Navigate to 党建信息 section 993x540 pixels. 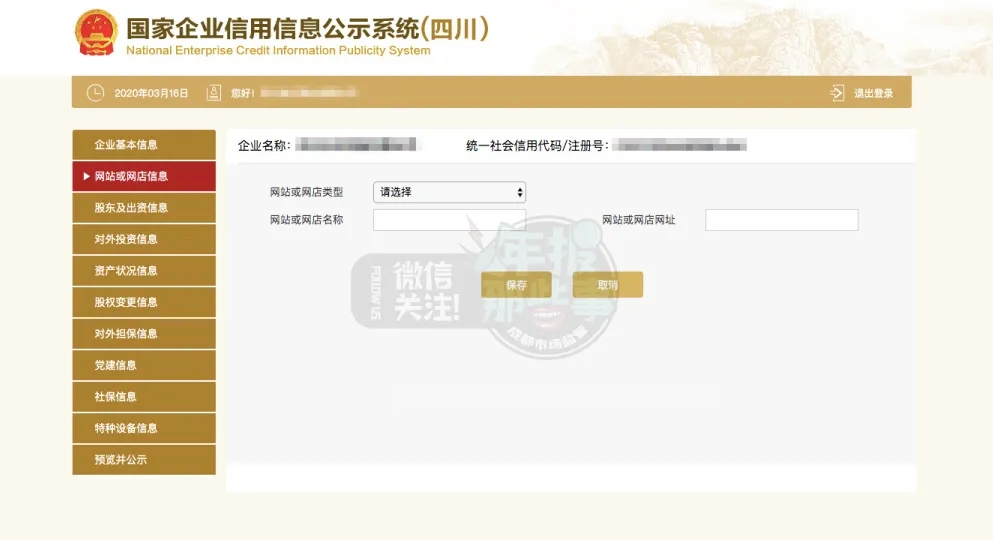(x=144, y=365)
